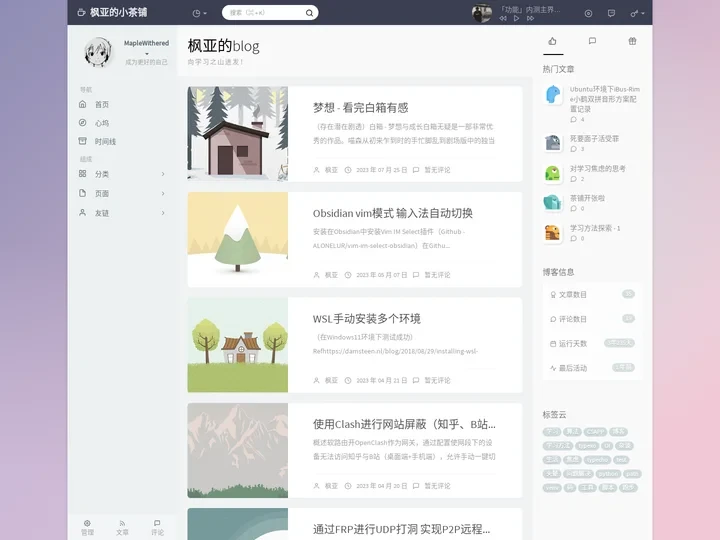Open popular post Ubuntu环境下iBus-Rime

point(605,99)
